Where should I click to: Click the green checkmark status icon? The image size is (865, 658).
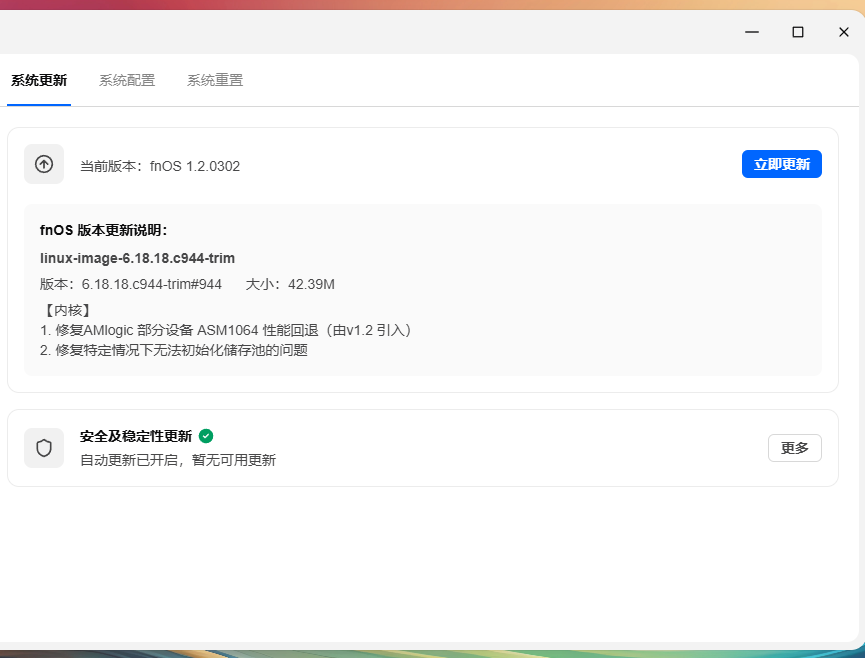coord(206,436)
